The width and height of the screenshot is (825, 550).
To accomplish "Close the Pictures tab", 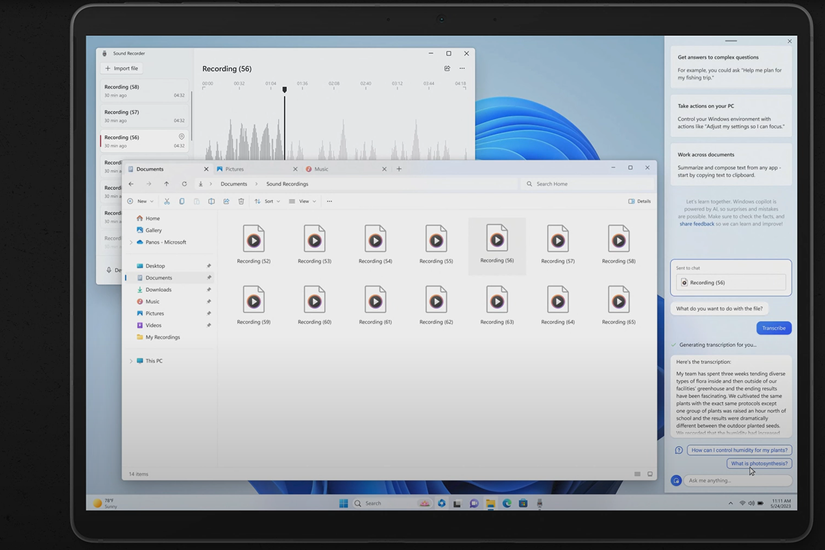I will [x=295, y=169].
